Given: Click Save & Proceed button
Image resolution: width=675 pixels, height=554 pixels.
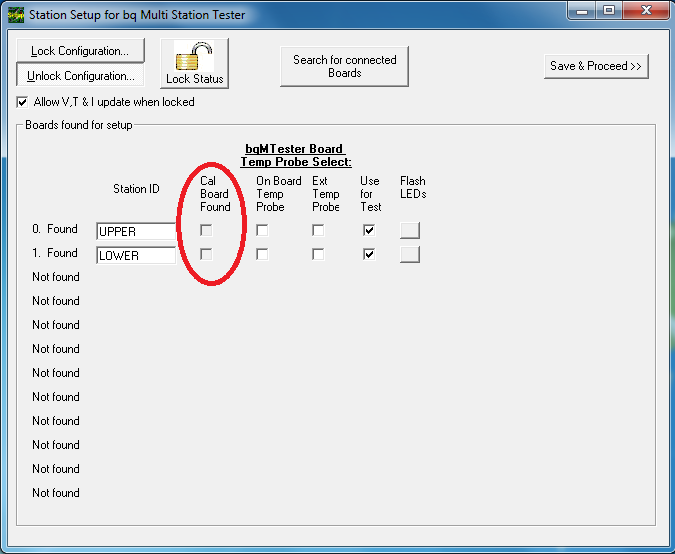Looking at the screenshot, I should click(x=596, y=66).
